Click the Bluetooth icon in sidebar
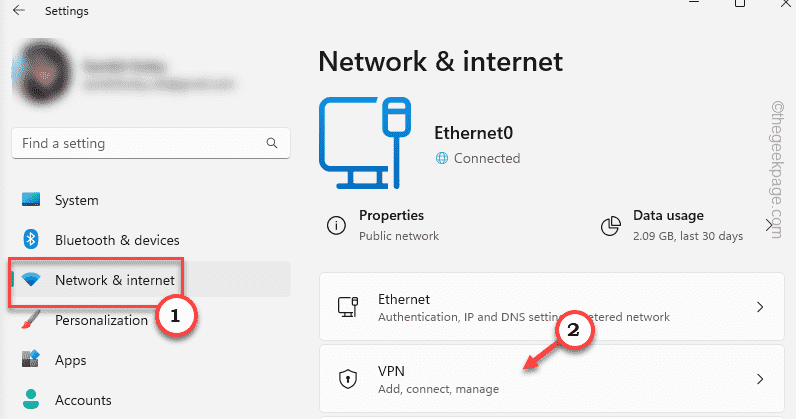 (x=31, y=240)
